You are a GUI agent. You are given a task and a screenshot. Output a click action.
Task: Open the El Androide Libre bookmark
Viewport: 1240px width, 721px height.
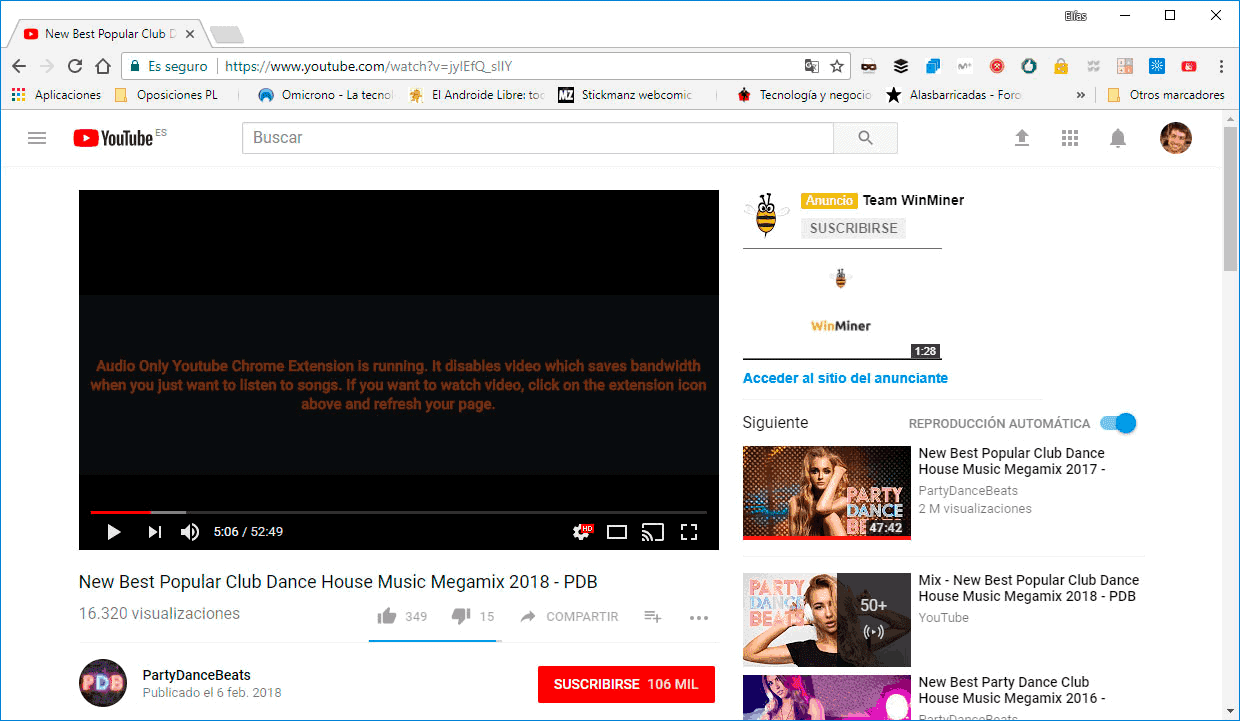[x=477, y=95]
